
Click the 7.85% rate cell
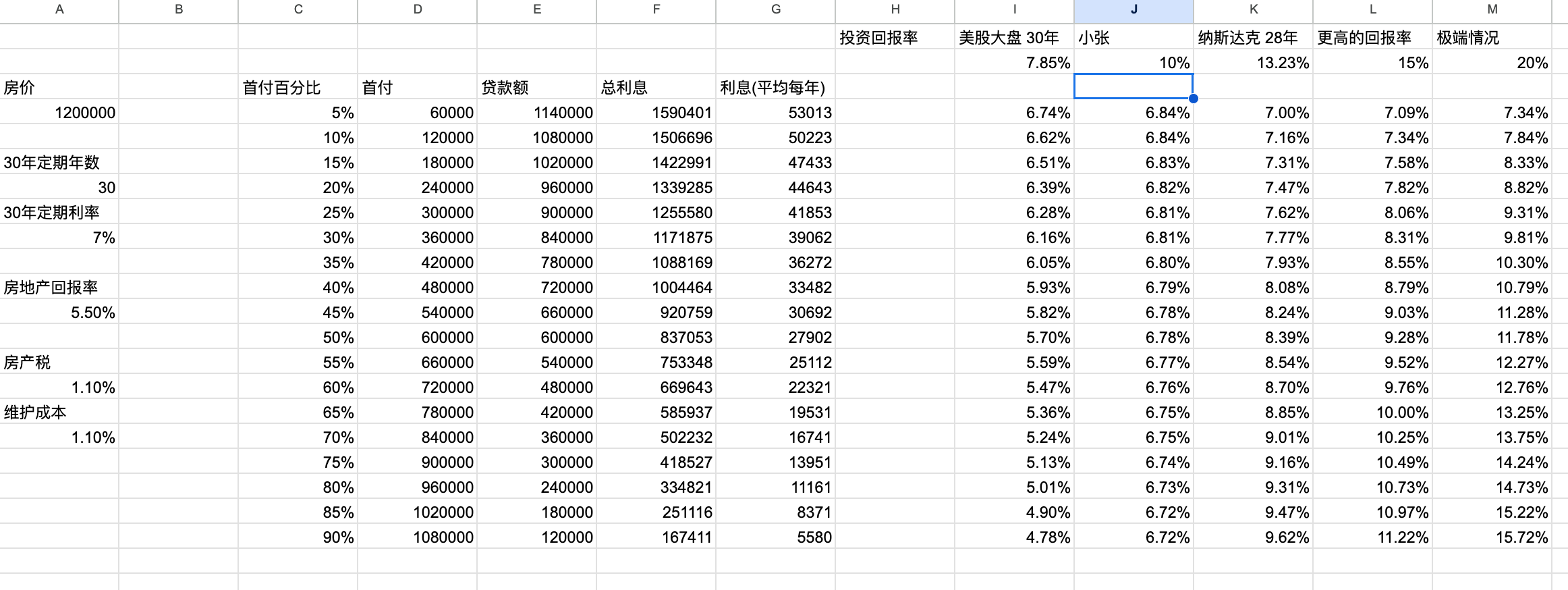(x=1014, y=62)
